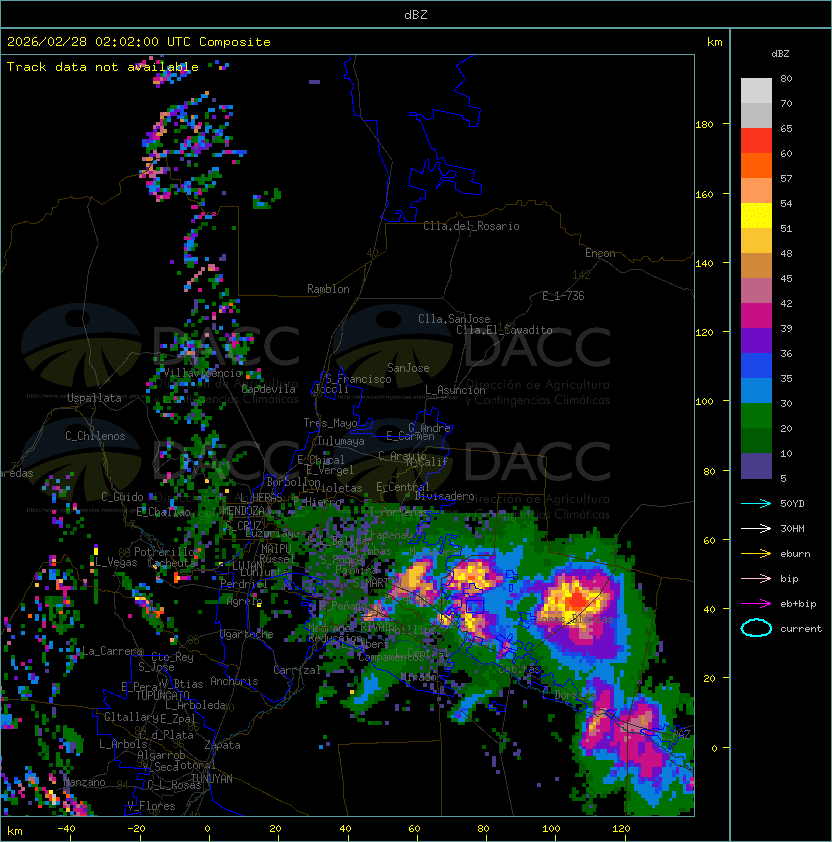Image resolution: width=832 pixels, height=842 pixels.
Task: Click the 'Carrizal' place label
Action: (297, 670)
